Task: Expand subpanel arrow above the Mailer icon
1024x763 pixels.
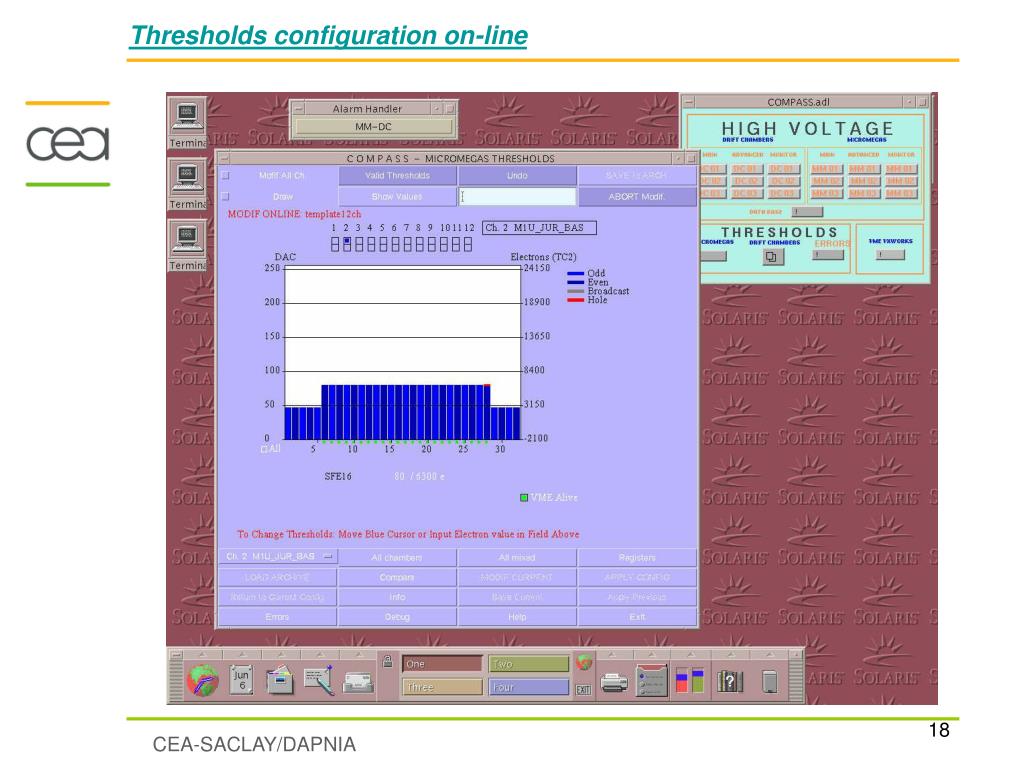Action: coord(359,654)
